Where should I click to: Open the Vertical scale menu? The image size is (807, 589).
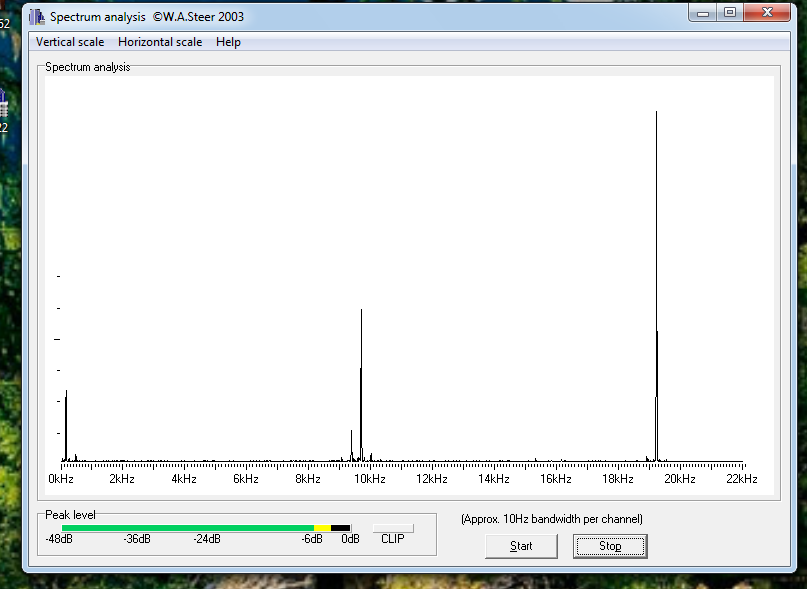pyautogui.click(x=70, y=42)
